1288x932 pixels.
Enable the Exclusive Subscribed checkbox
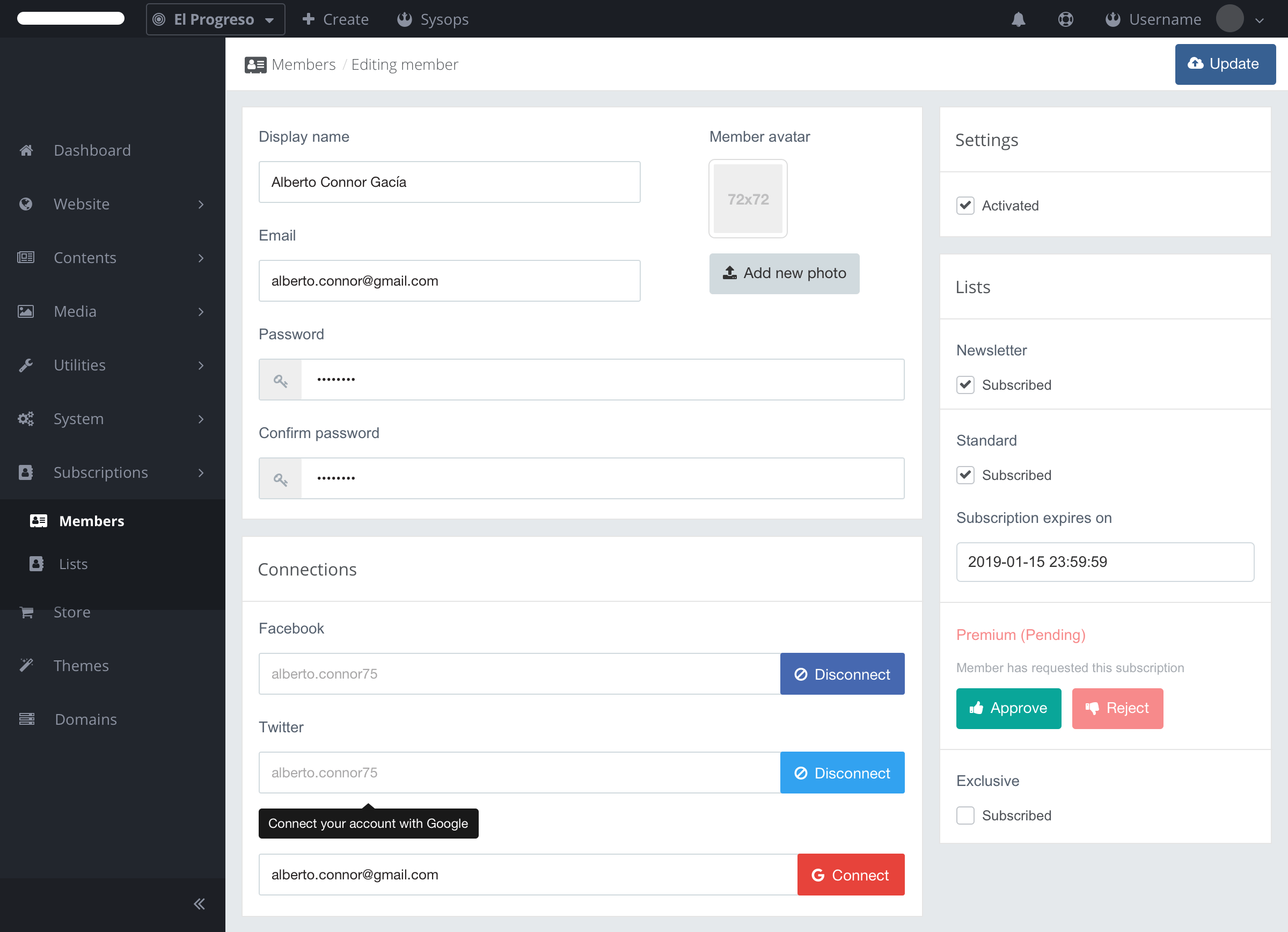(965, 815)
